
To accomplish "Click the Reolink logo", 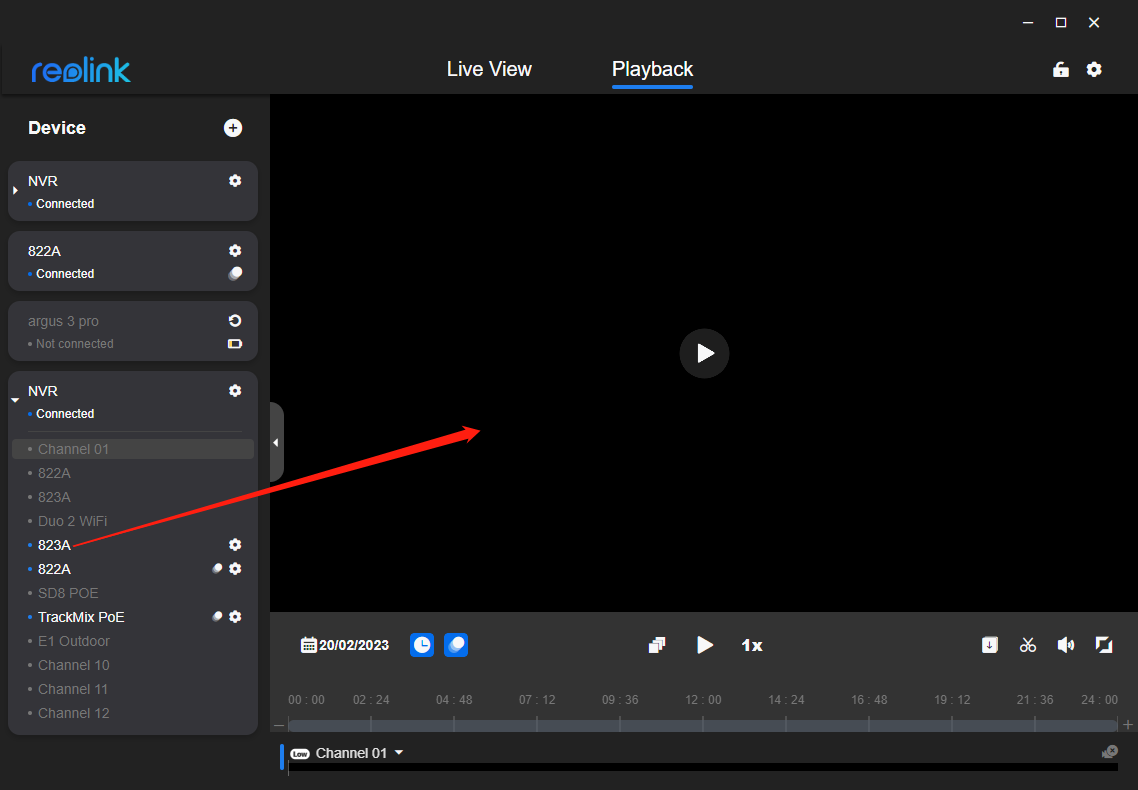I will (81, 70).
